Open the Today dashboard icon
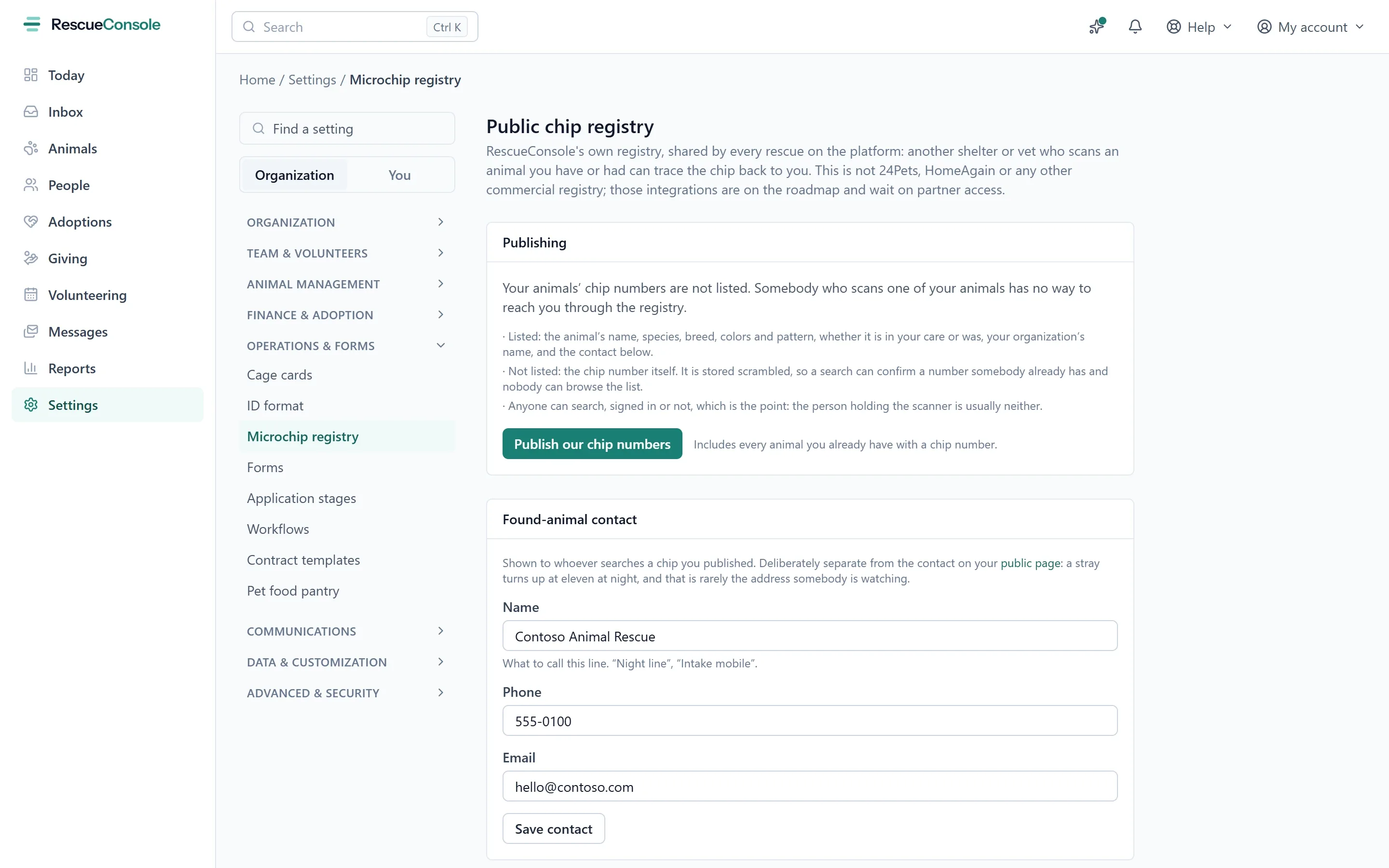 coord(31,75)
